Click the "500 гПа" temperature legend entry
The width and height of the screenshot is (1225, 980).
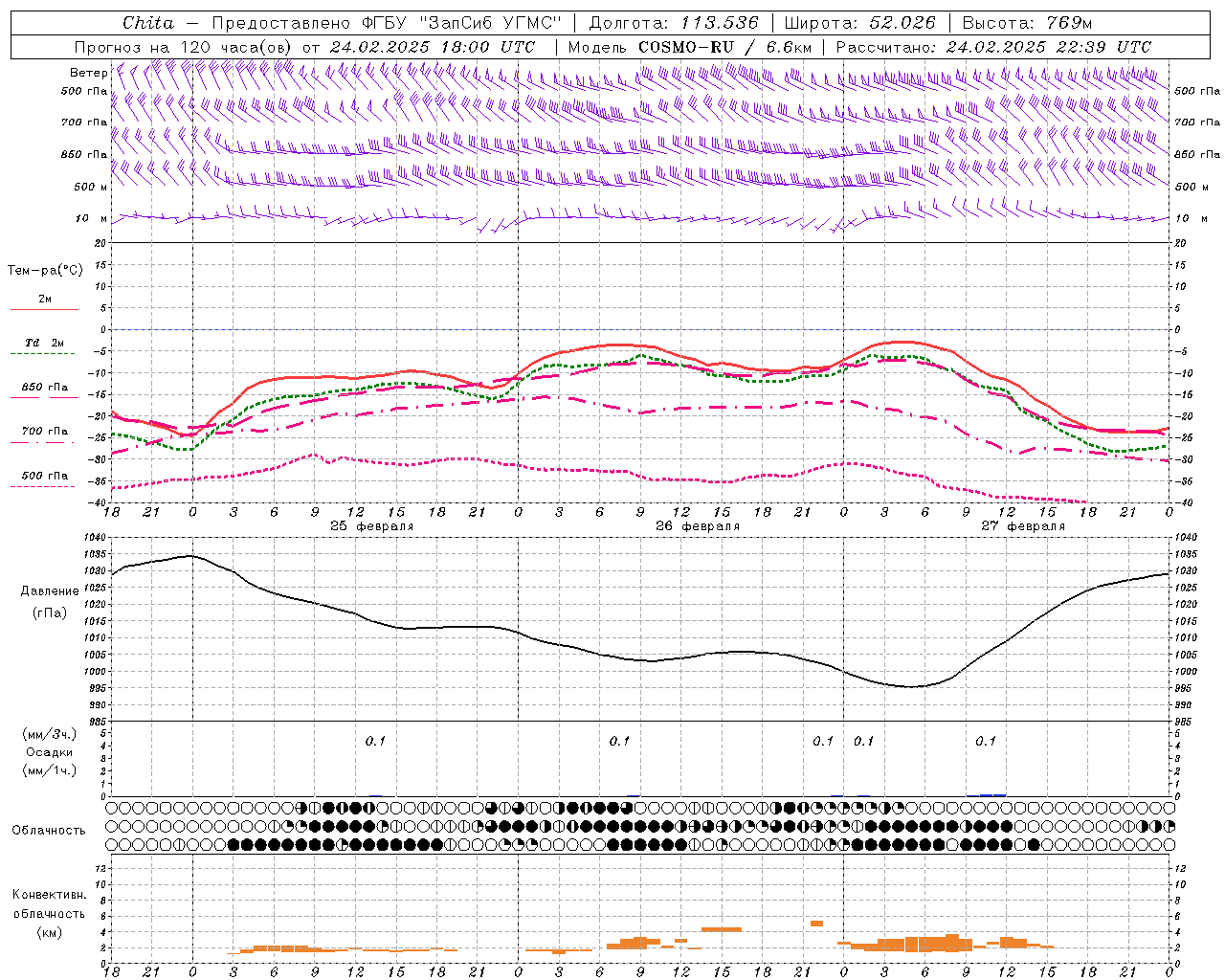point(45,476)
